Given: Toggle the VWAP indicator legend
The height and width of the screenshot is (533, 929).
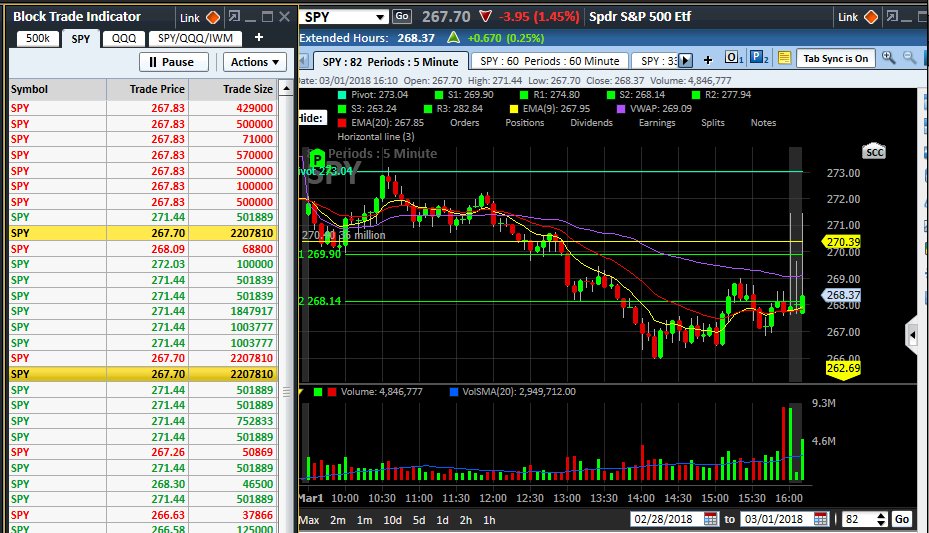Looking at the screenshot, I should tap(654, 109).
